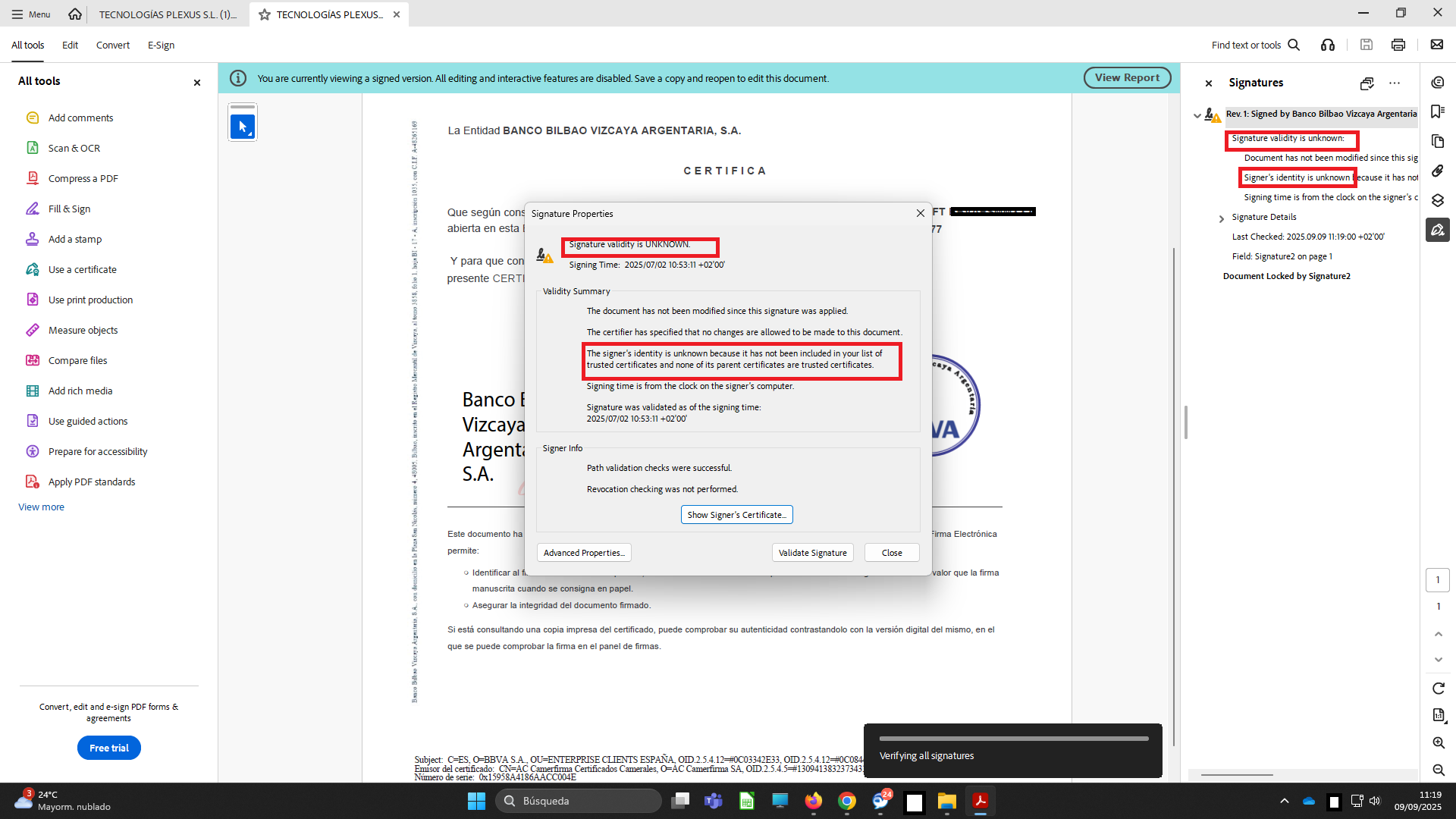Image resolution: width=1456 pixels, height=819 pixels.
Task: Open Use guided actions
Action: [87, 421]
